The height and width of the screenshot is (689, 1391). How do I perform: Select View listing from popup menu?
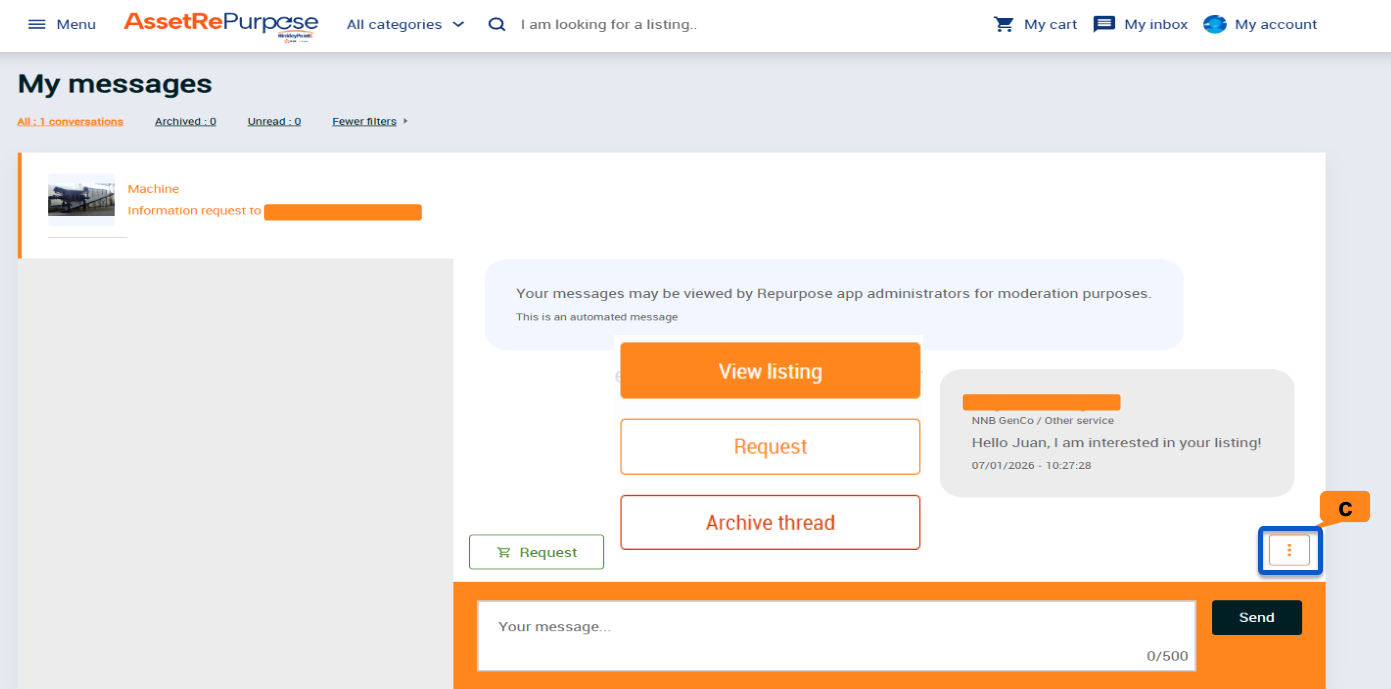point(770,371)
